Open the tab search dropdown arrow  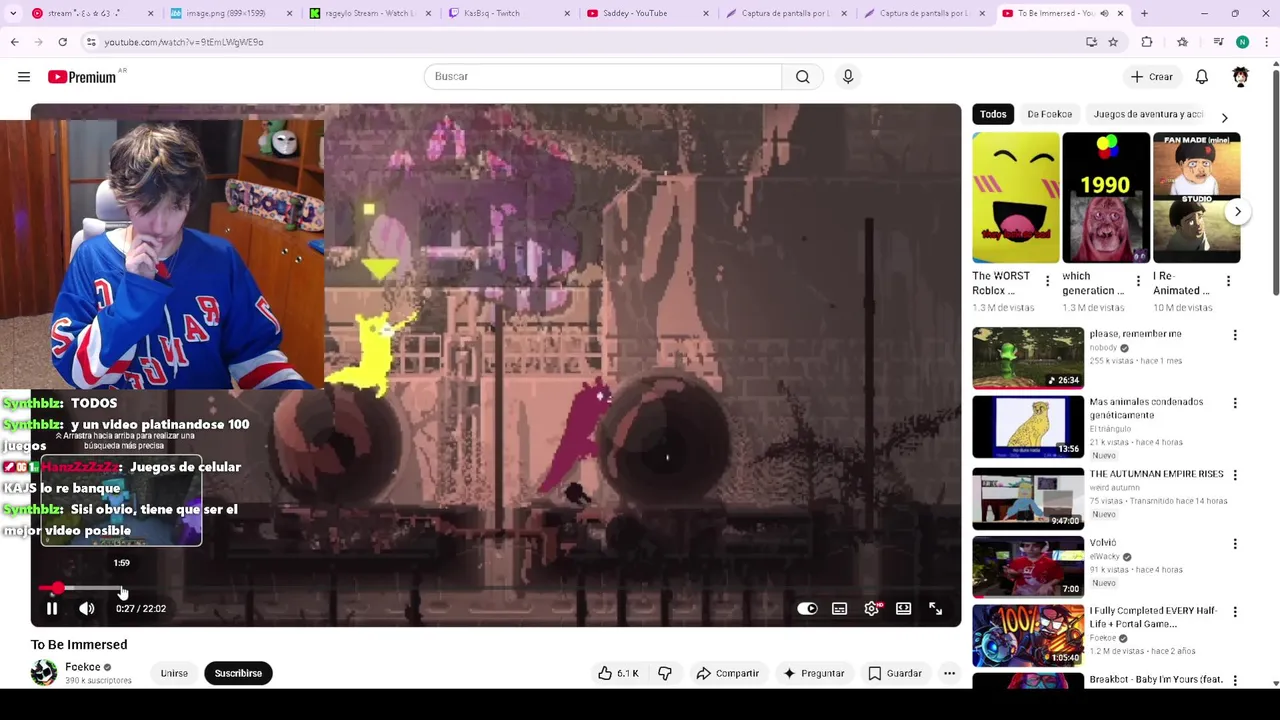14,13
